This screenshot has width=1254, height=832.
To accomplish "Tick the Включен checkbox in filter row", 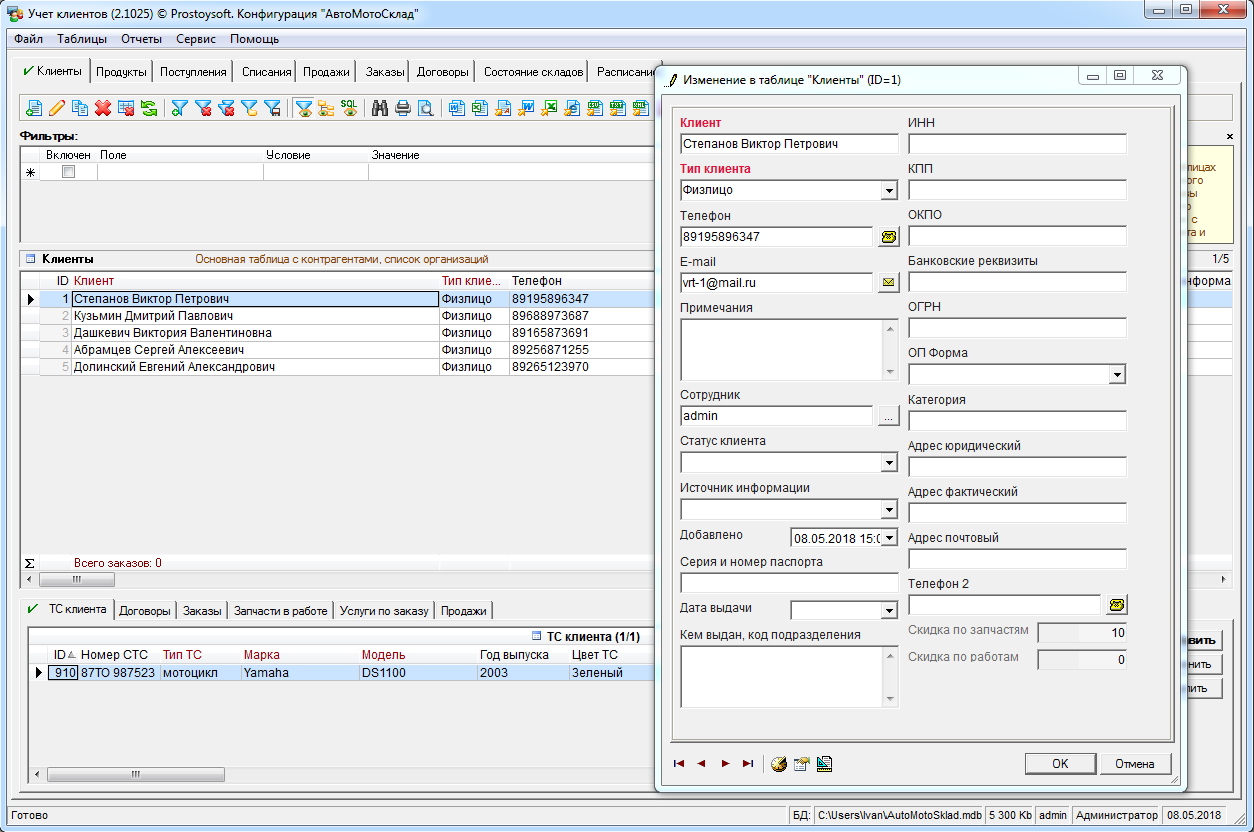I will tap(68, 172).
